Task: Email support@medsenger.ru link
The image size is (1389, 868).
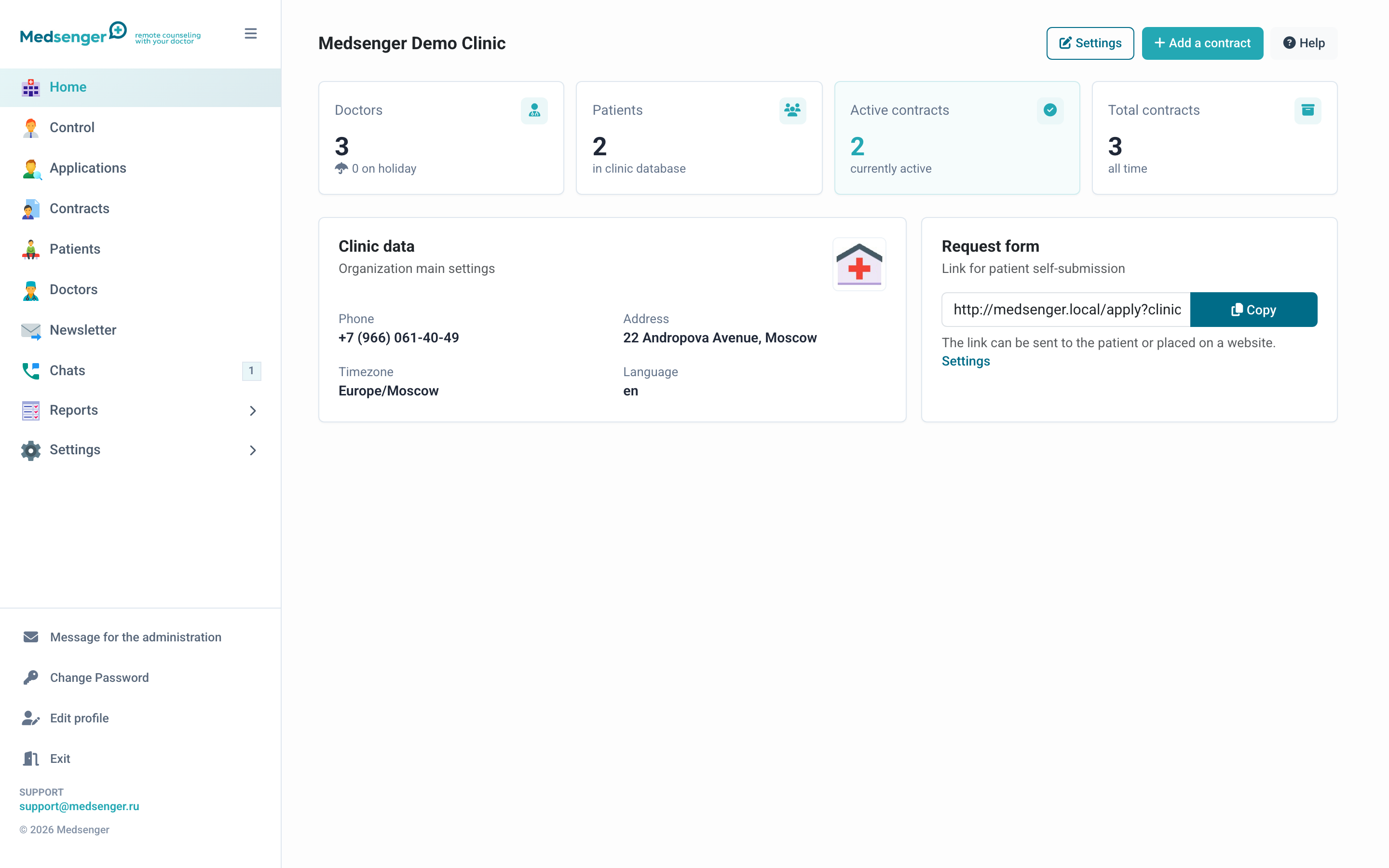Action: 79,806
